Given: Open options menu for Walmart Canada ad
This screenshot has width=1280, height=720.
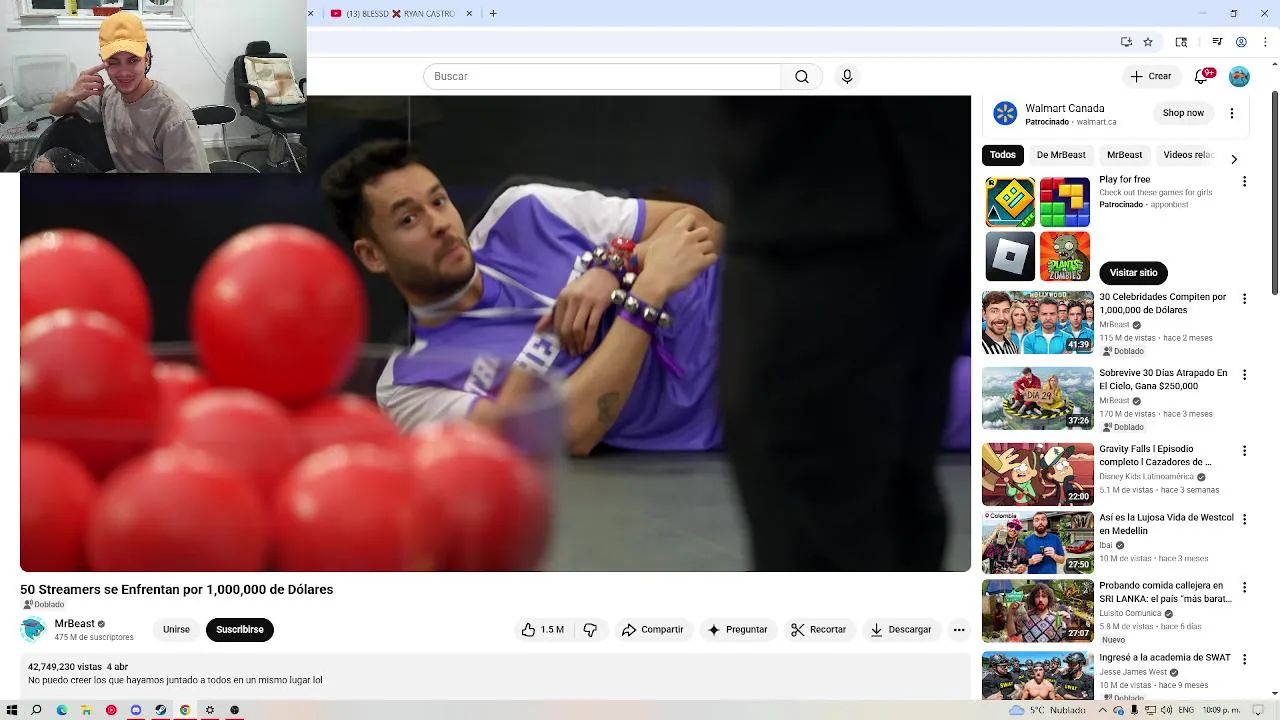Looking at the screenshot, I should (1232, 113).
